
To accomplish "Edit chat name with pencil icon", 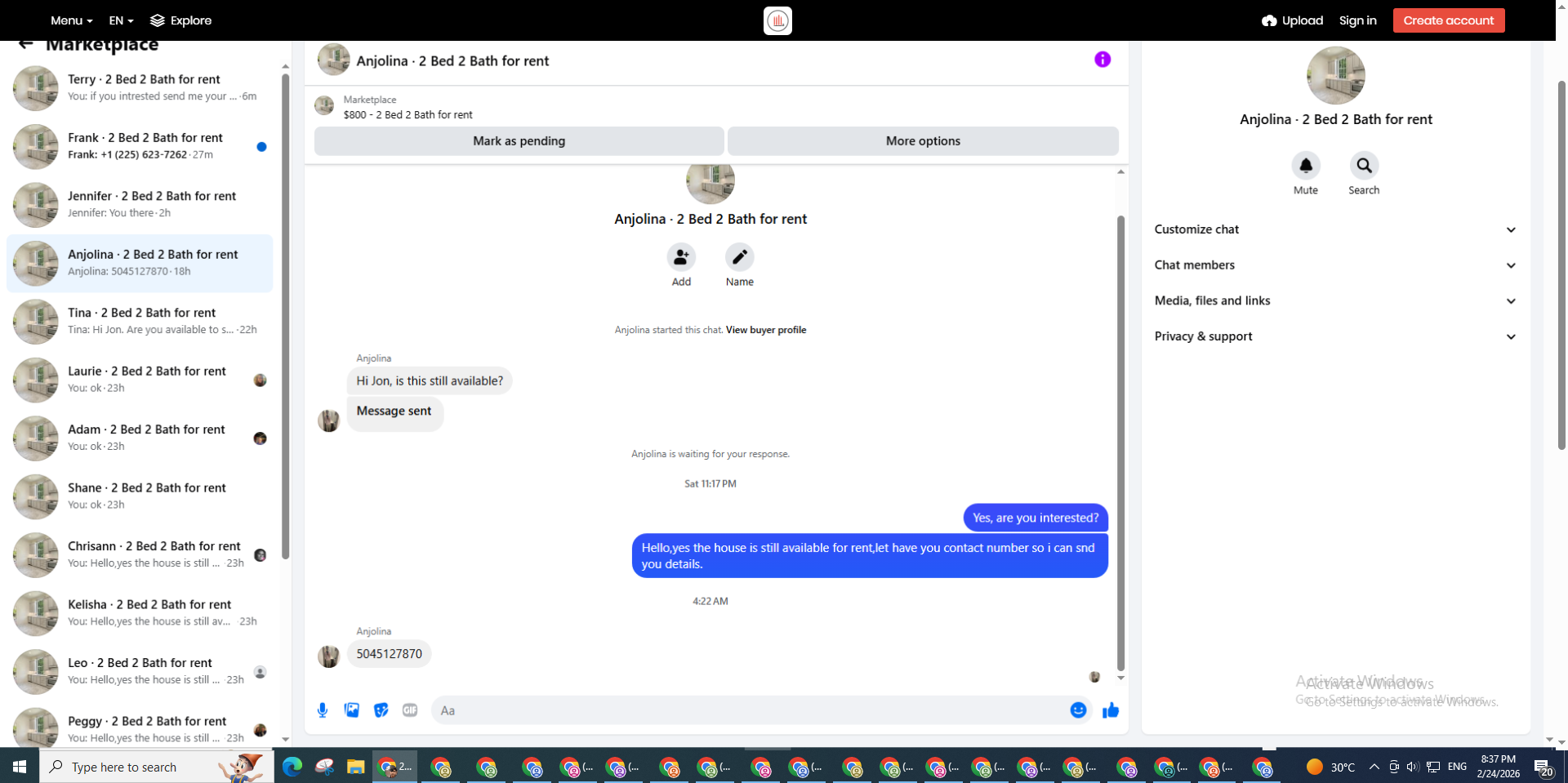I will (x=740, y=257).
